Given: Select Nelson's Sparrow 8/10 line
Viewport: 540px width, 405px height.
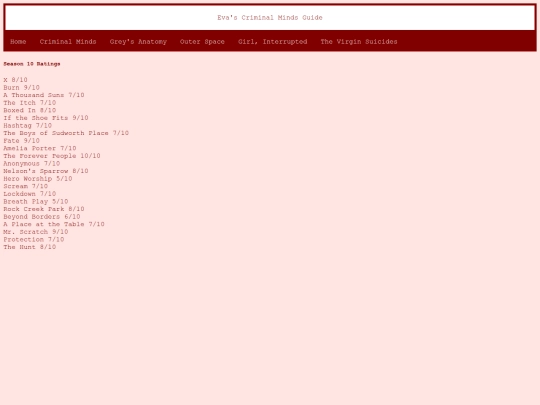Looking at the screenshot, I should click(46, 171).
